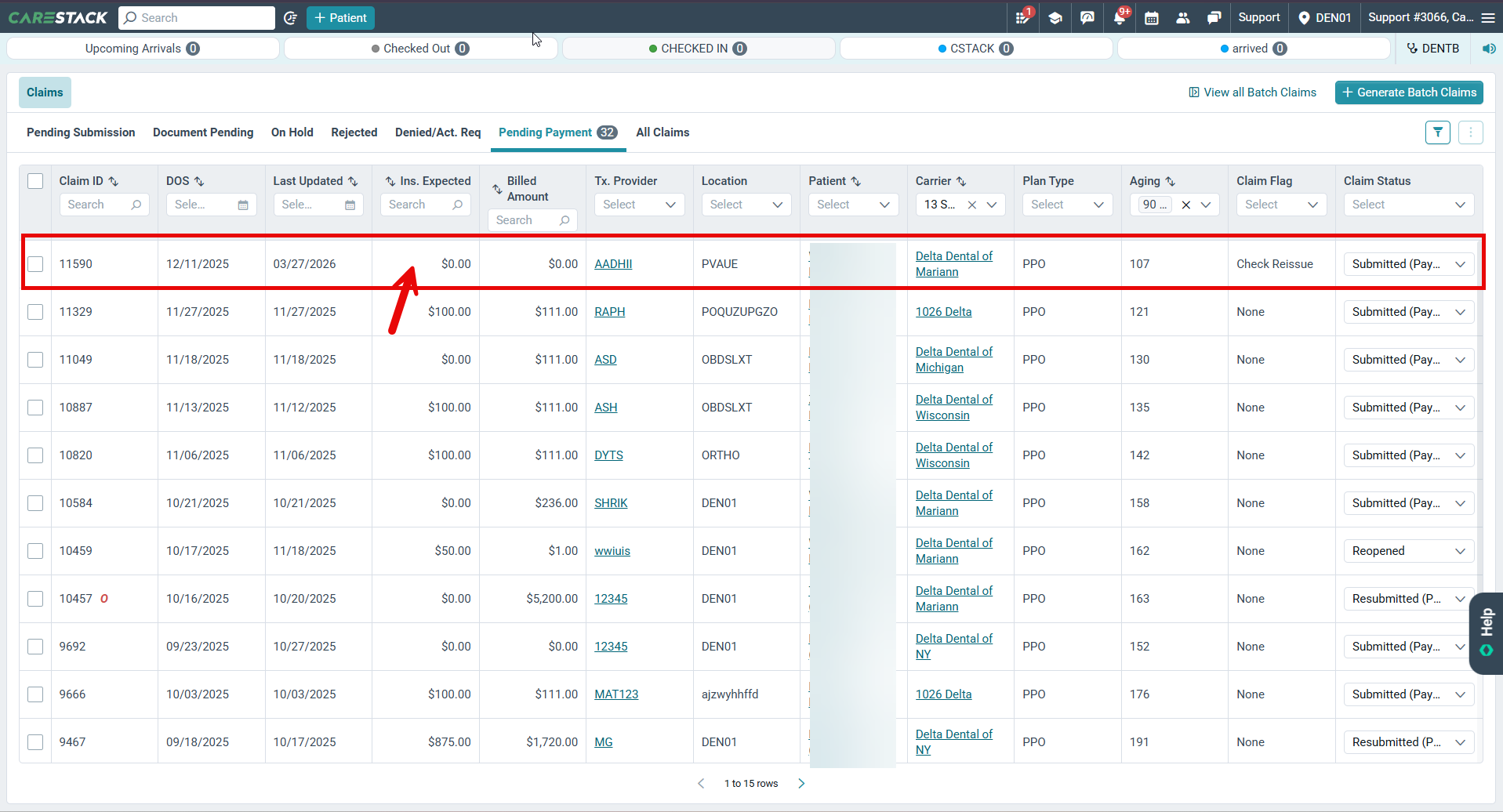Tick the select-all checkbox in table header
Screen dimensions: 1503x812
35,181
